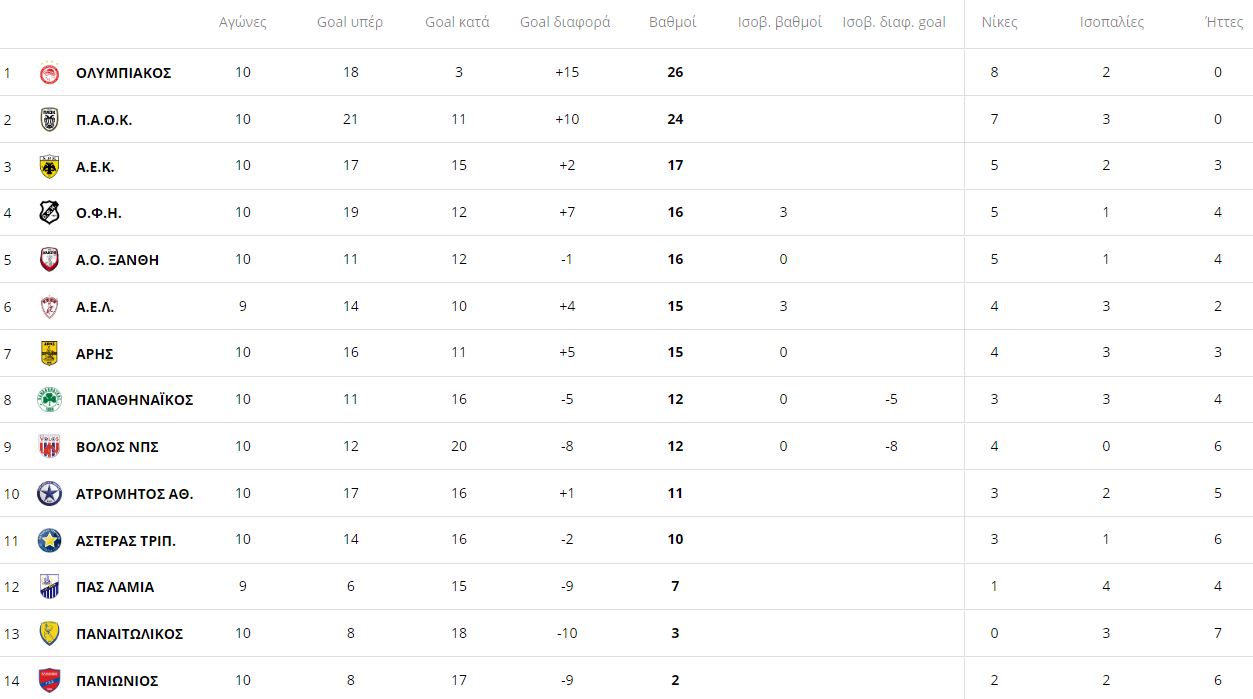Click the Panionios red-blue shield logo

[x=49, y=681]
